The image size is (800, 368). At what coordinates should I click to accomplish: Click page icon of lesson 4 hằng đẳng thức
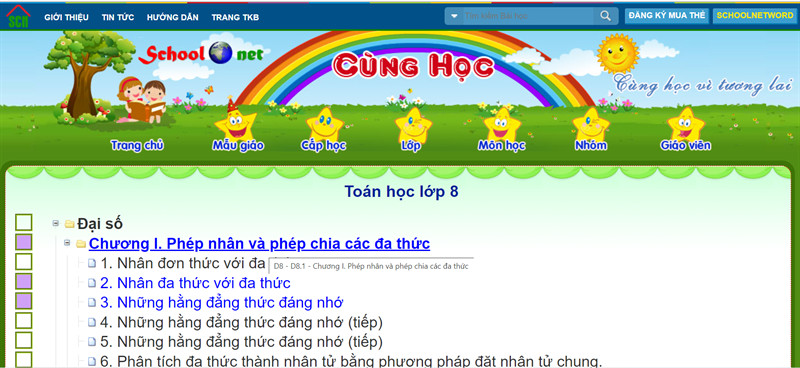coord(92,323)
